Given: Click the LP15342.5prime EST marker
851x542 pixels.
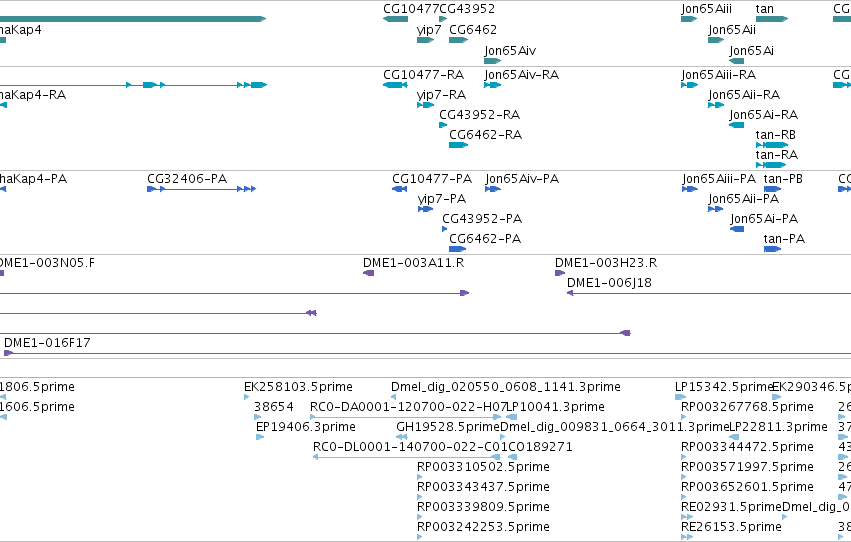Looking at the screenshot, I should (681, 397).
